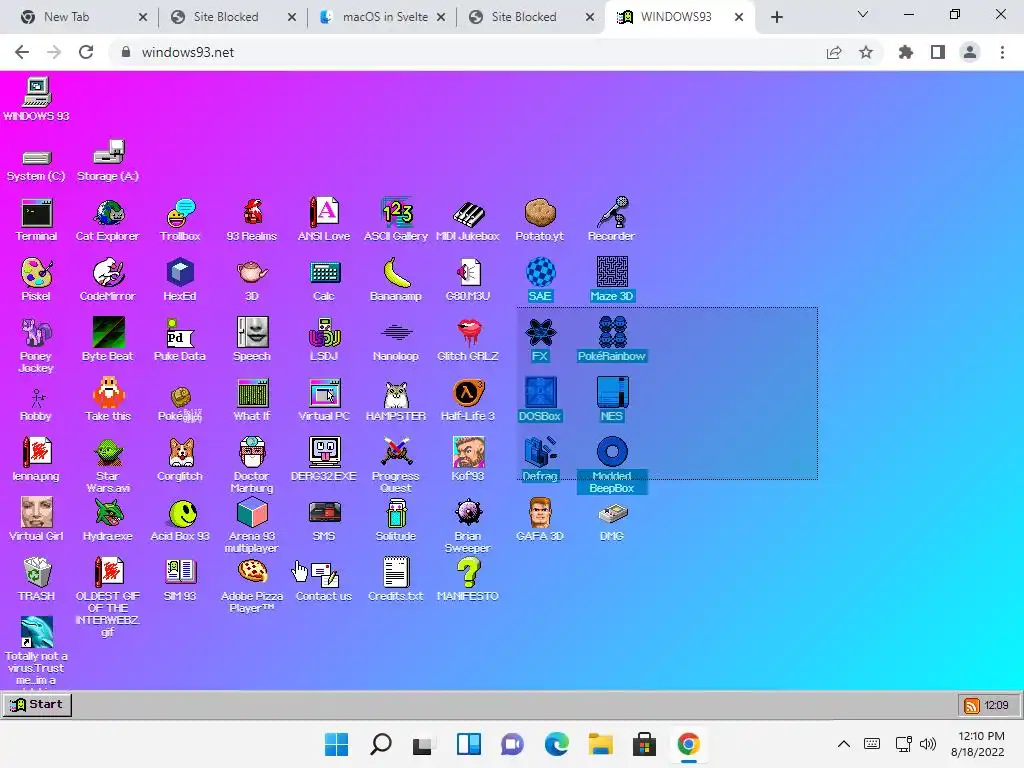Open CodeMirror editor icon
Image resolution: width=1024 pixels, height=768 pixels.
point(108,280)
